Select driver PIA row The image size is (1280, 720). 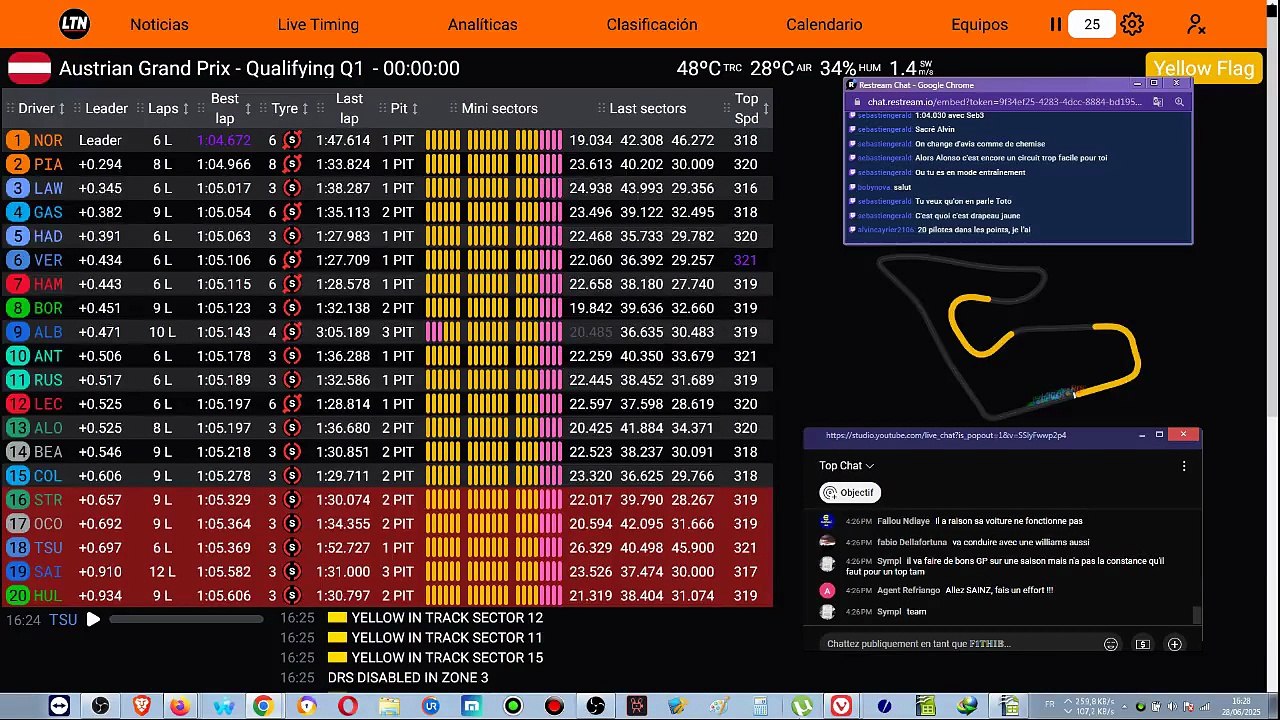387,164
